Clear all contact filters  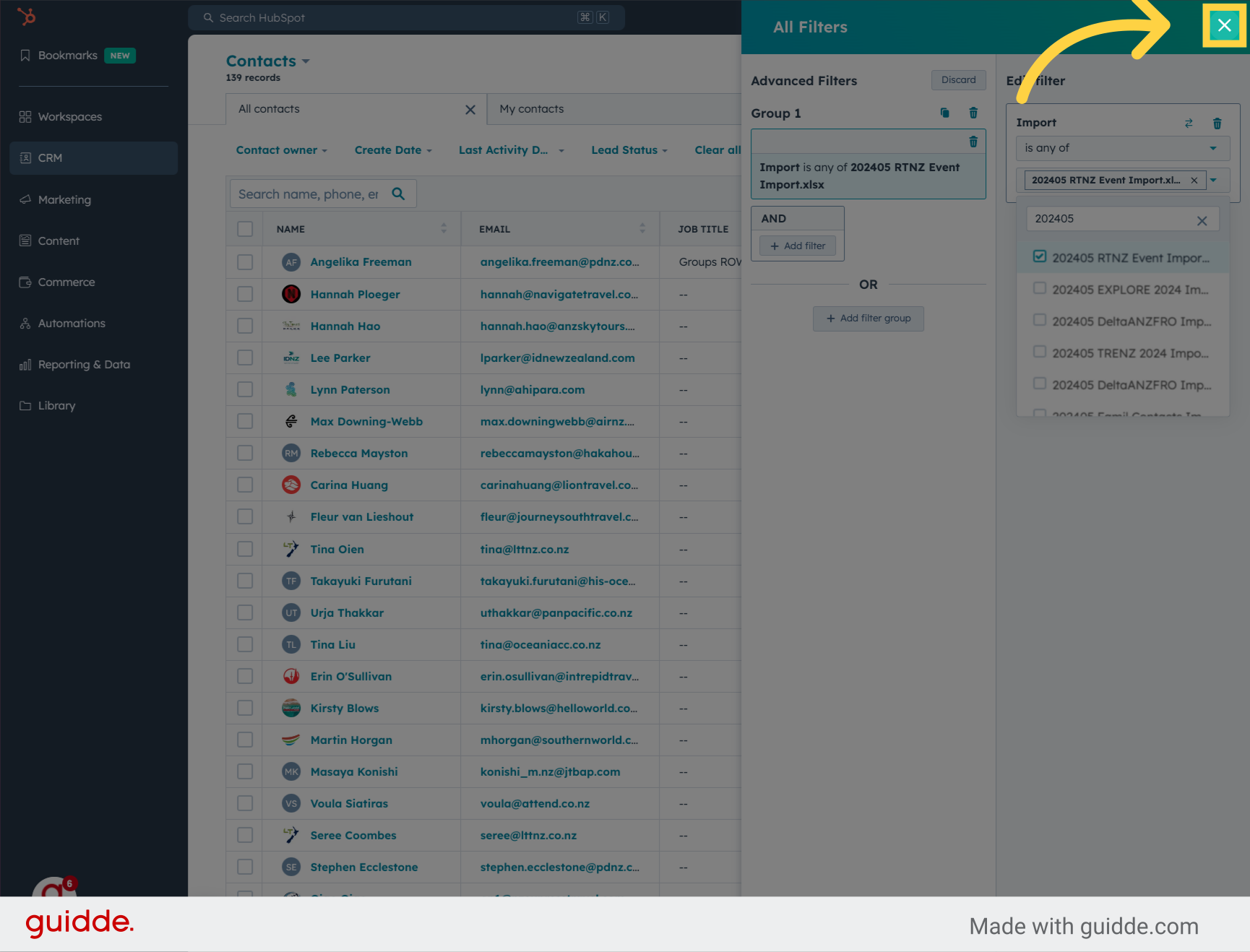coord(717,150)
